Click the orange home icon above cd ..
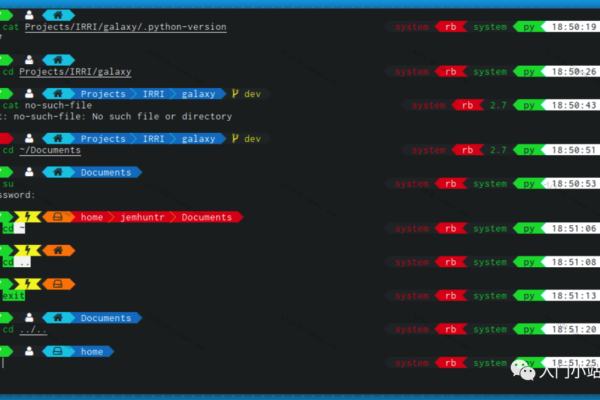The width and height of the screenshot is (600, 400). click(x=59, y=250)
